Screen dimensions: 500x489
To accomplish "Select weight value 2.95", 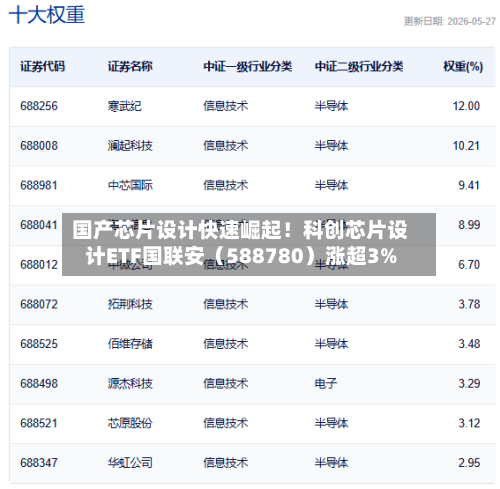I will point(469,463).
